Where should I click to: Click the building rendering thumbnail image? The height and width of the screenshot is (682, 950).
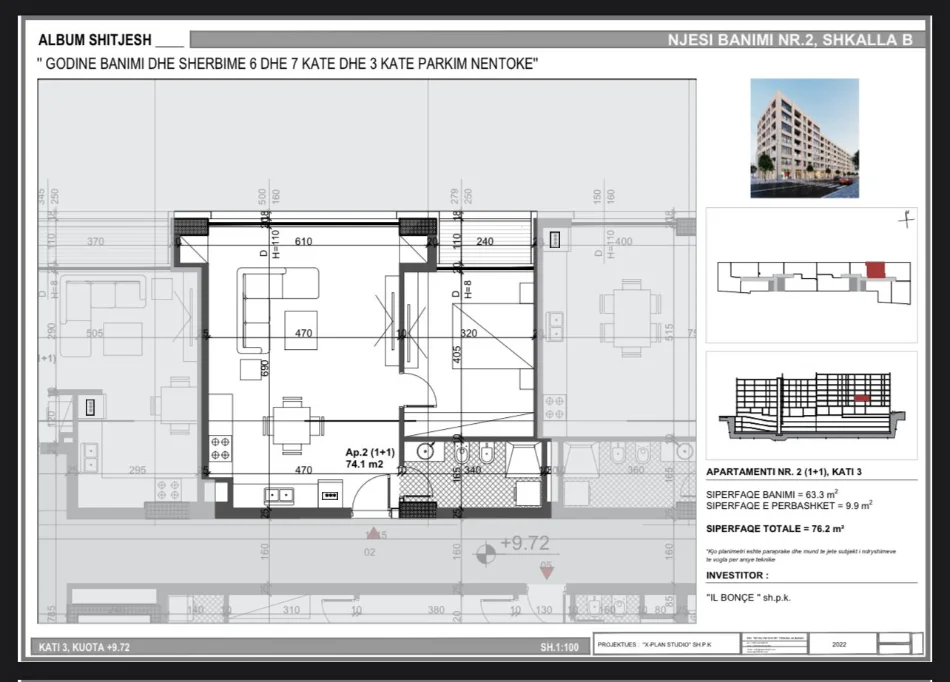804,138
